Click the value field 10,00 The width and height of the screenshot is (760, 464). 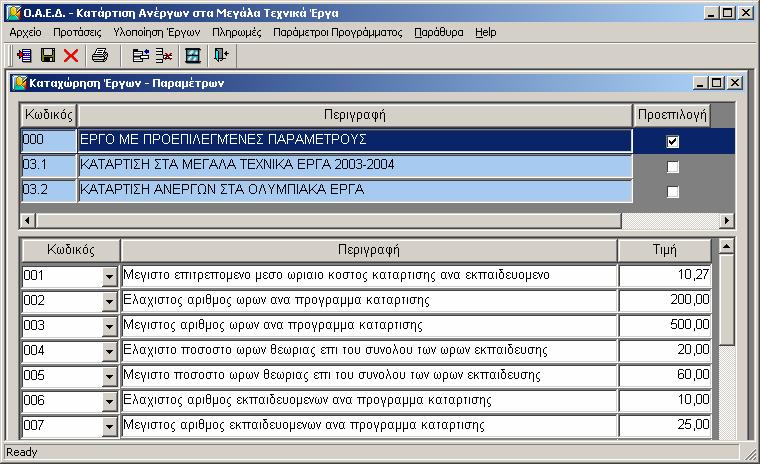pos(665,400)
